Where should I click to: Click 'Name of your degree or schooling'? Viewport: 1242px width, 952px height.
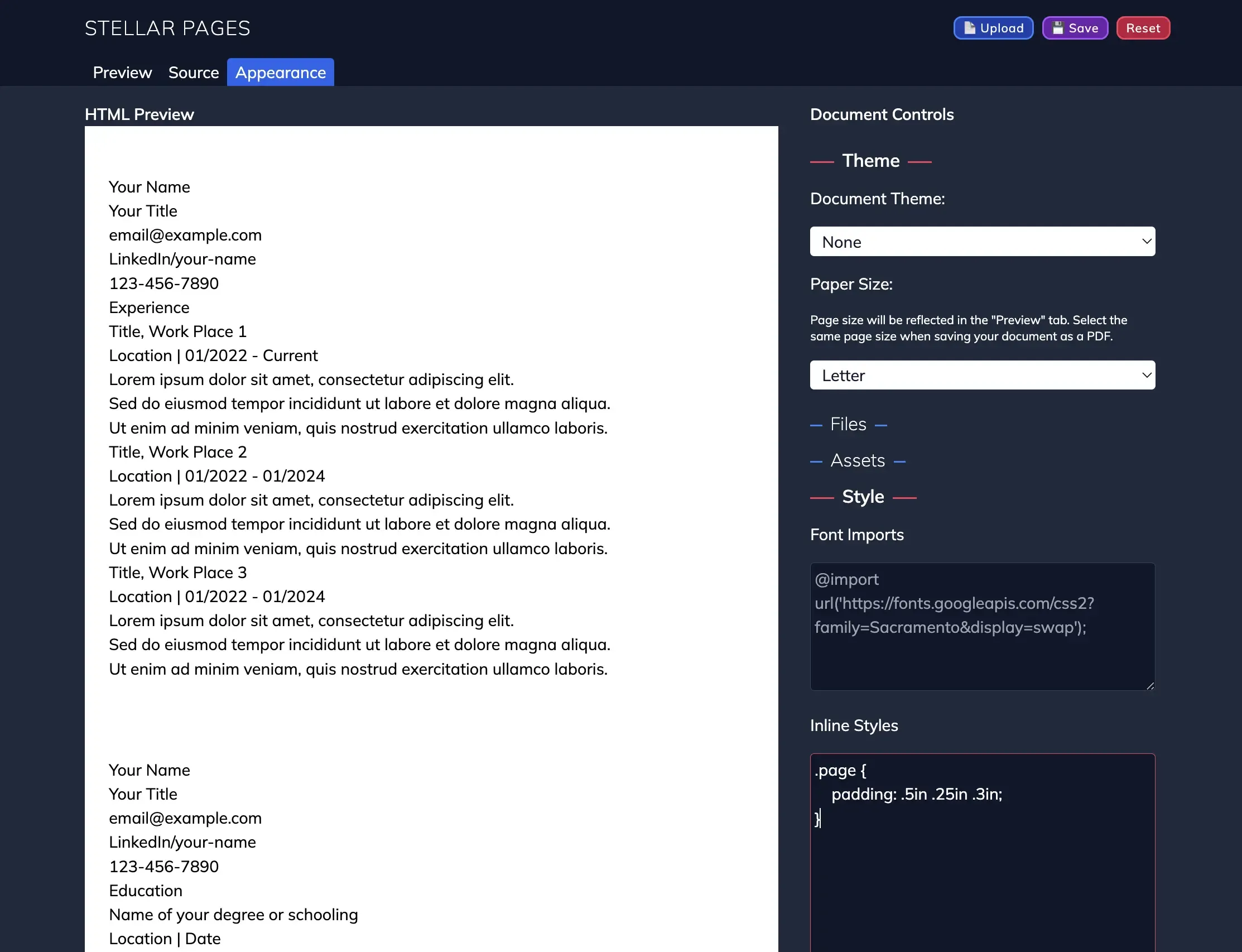pos(233,915)
